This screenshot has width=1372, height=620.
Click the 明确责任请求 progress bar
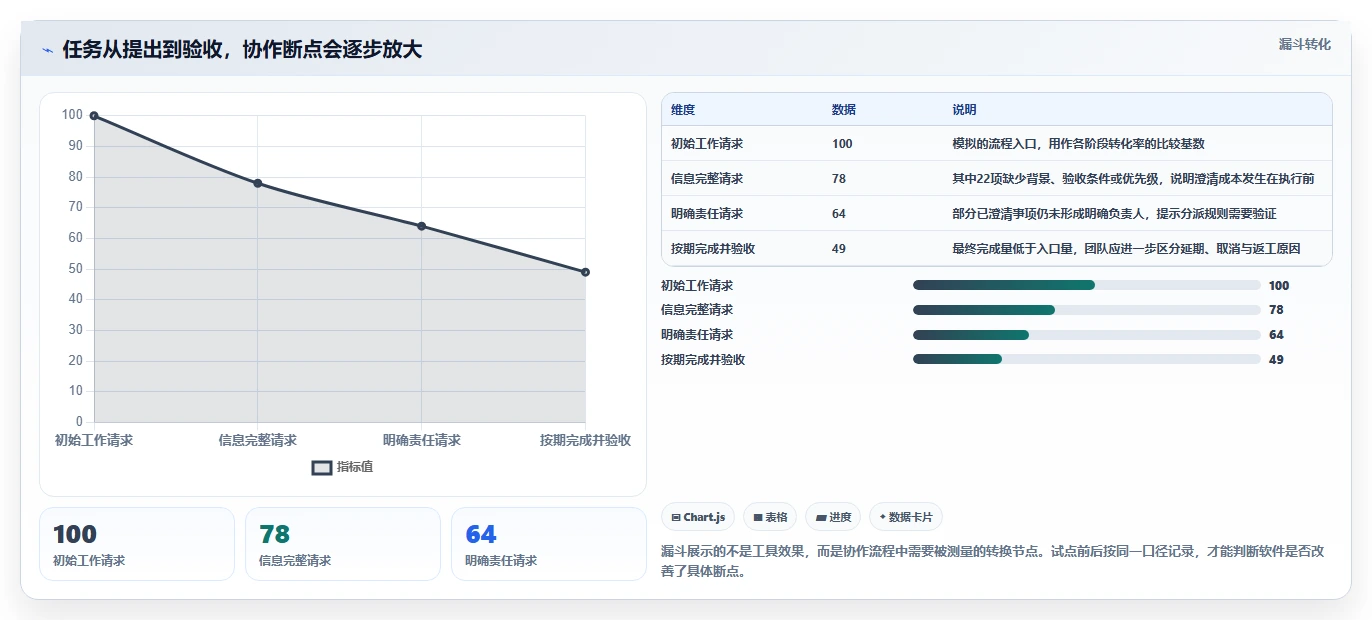[x=1086, y=335]
